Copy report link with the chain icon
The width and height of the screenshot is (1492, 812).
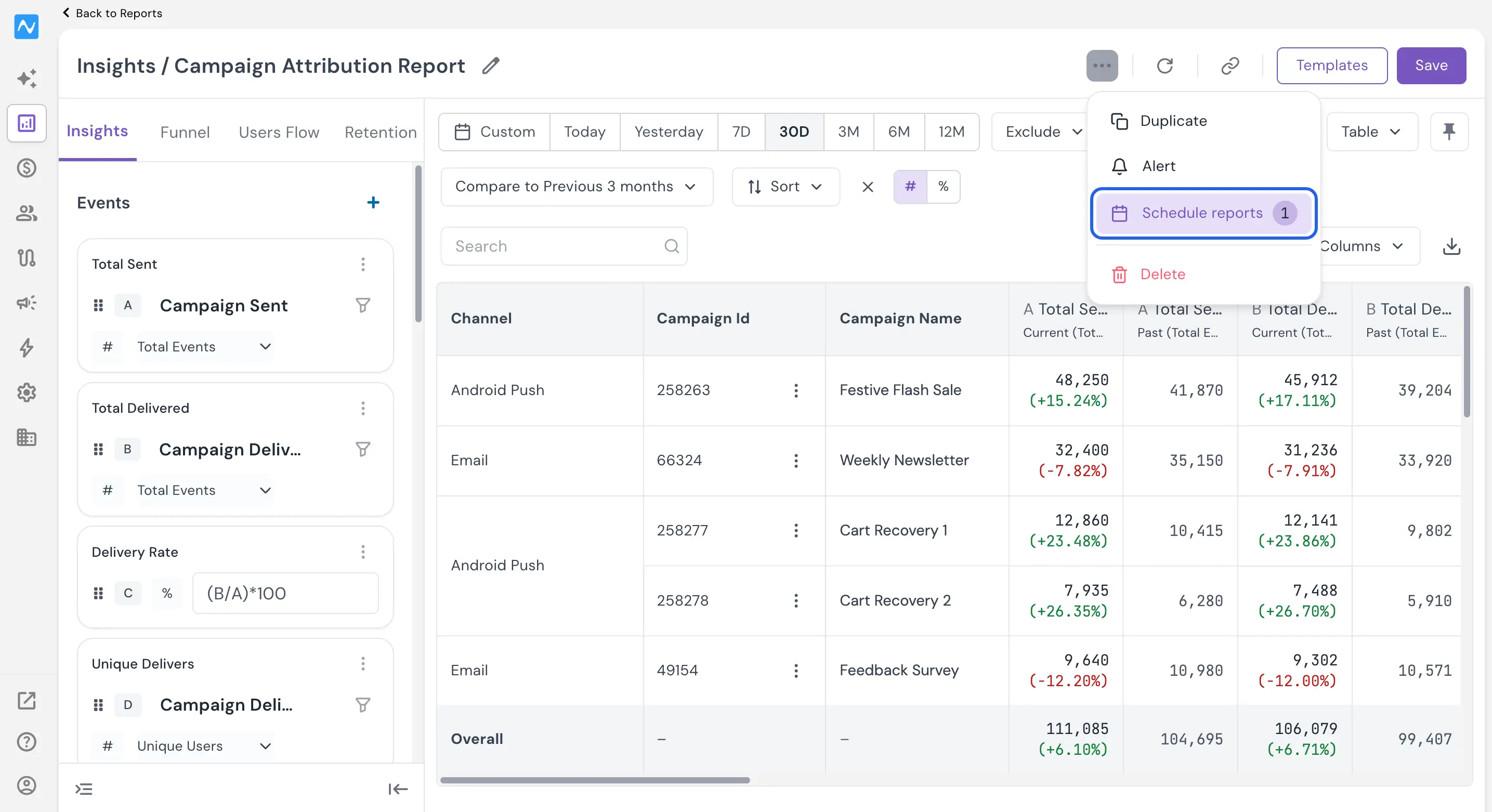tap(1229, 66)
